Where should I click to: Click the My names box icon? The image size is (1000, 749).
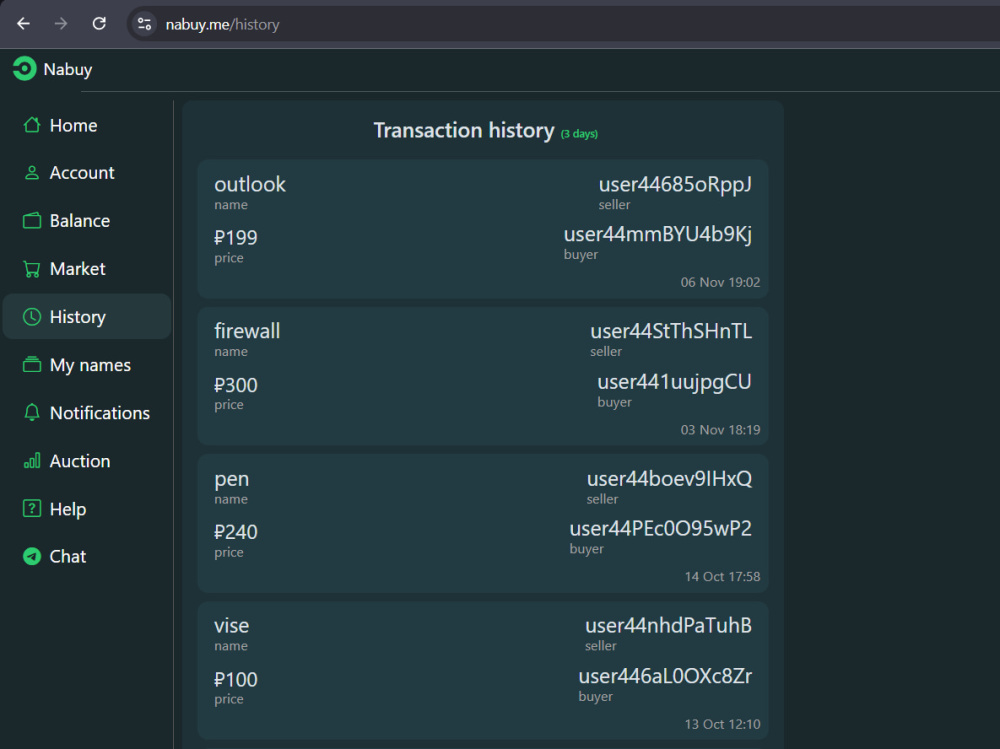tap(32, 364)
